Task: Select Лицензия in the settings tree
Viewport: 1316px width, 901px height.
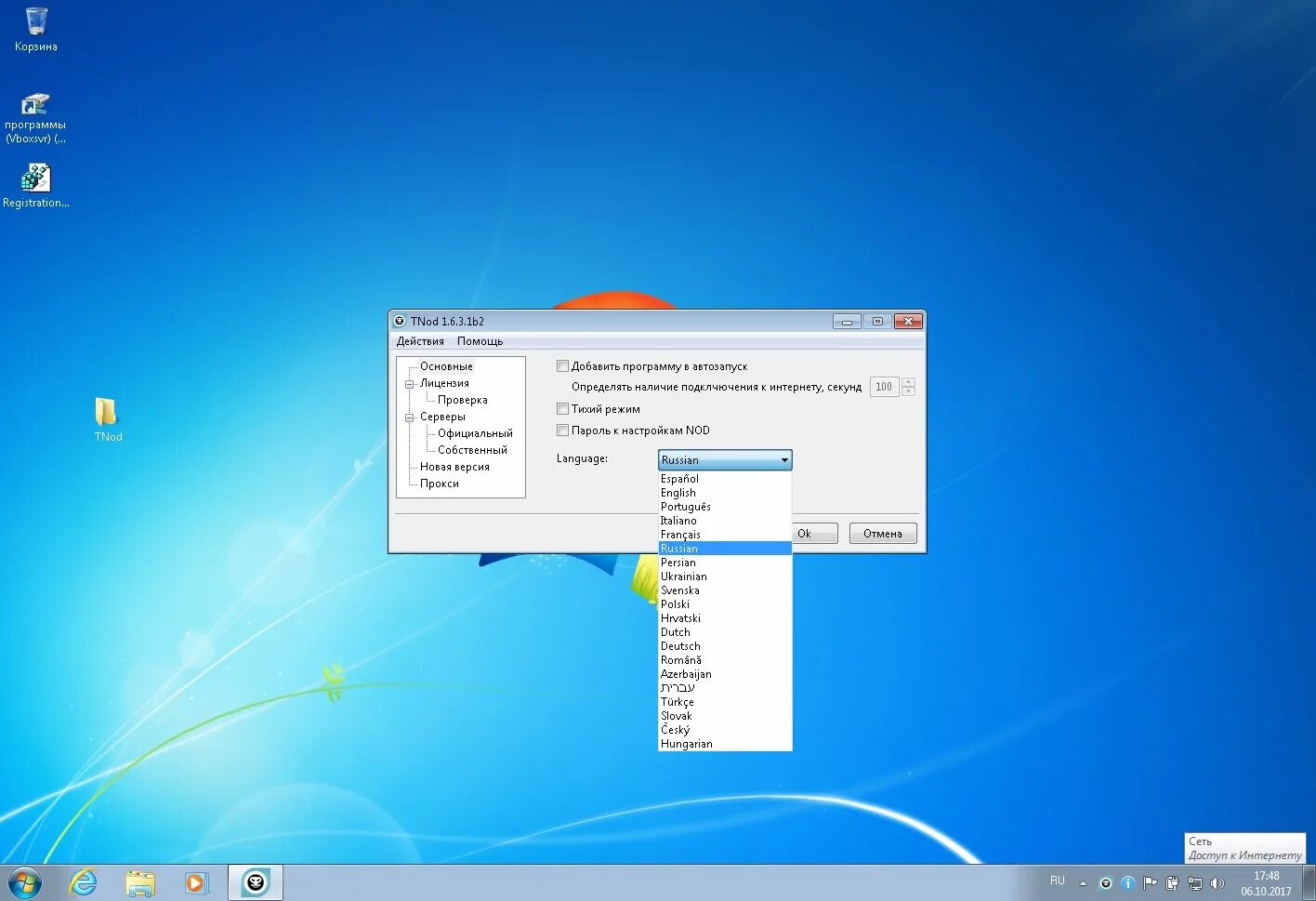Action: pyautogui.click(x=444, y=383)
